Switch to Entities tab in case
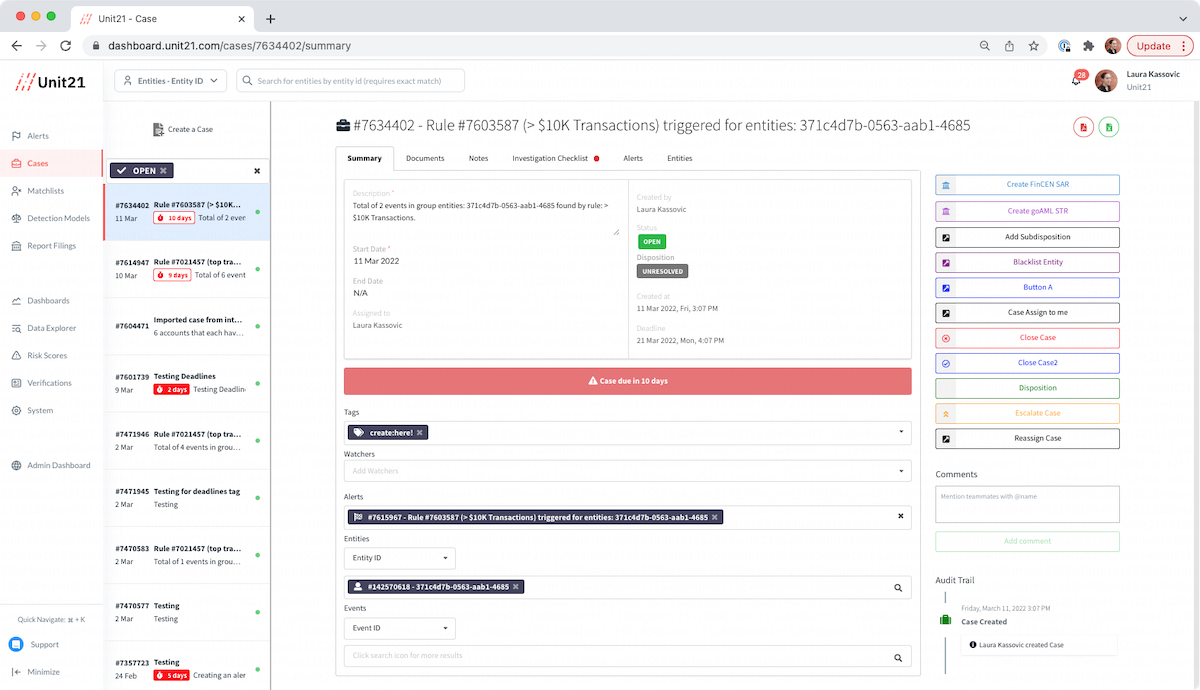This screenshot has height=690, width=1200. [x=680, y=158]
